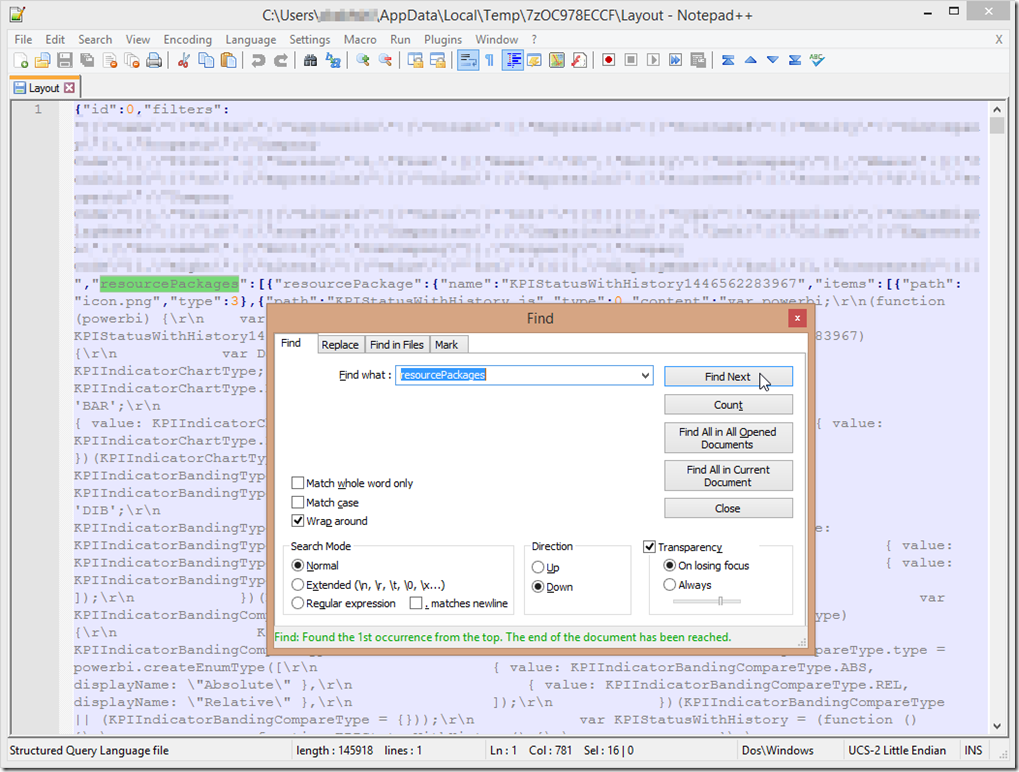
Task: Click Find All in All Opened Documents
Action: click(728, 438)
